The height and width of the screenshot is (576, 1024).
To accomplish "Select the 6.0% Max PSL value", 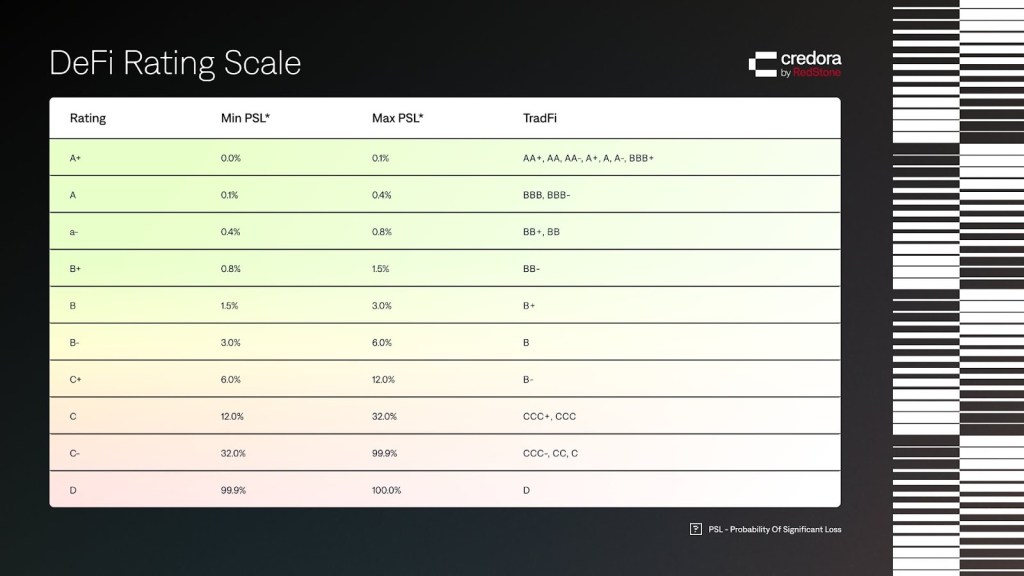I will [381, 343].
